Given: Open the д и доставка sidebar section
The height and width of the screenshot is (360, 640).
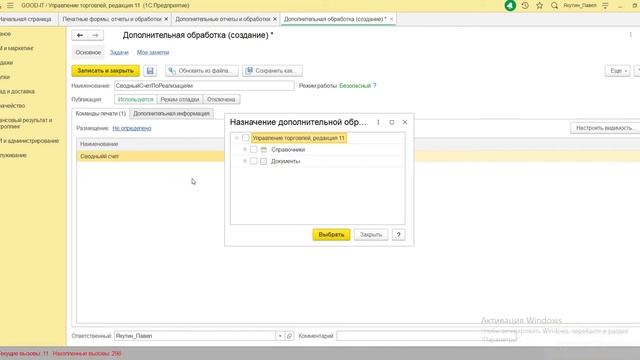Looking at the screenshot, I should click(x=17, y=91).
